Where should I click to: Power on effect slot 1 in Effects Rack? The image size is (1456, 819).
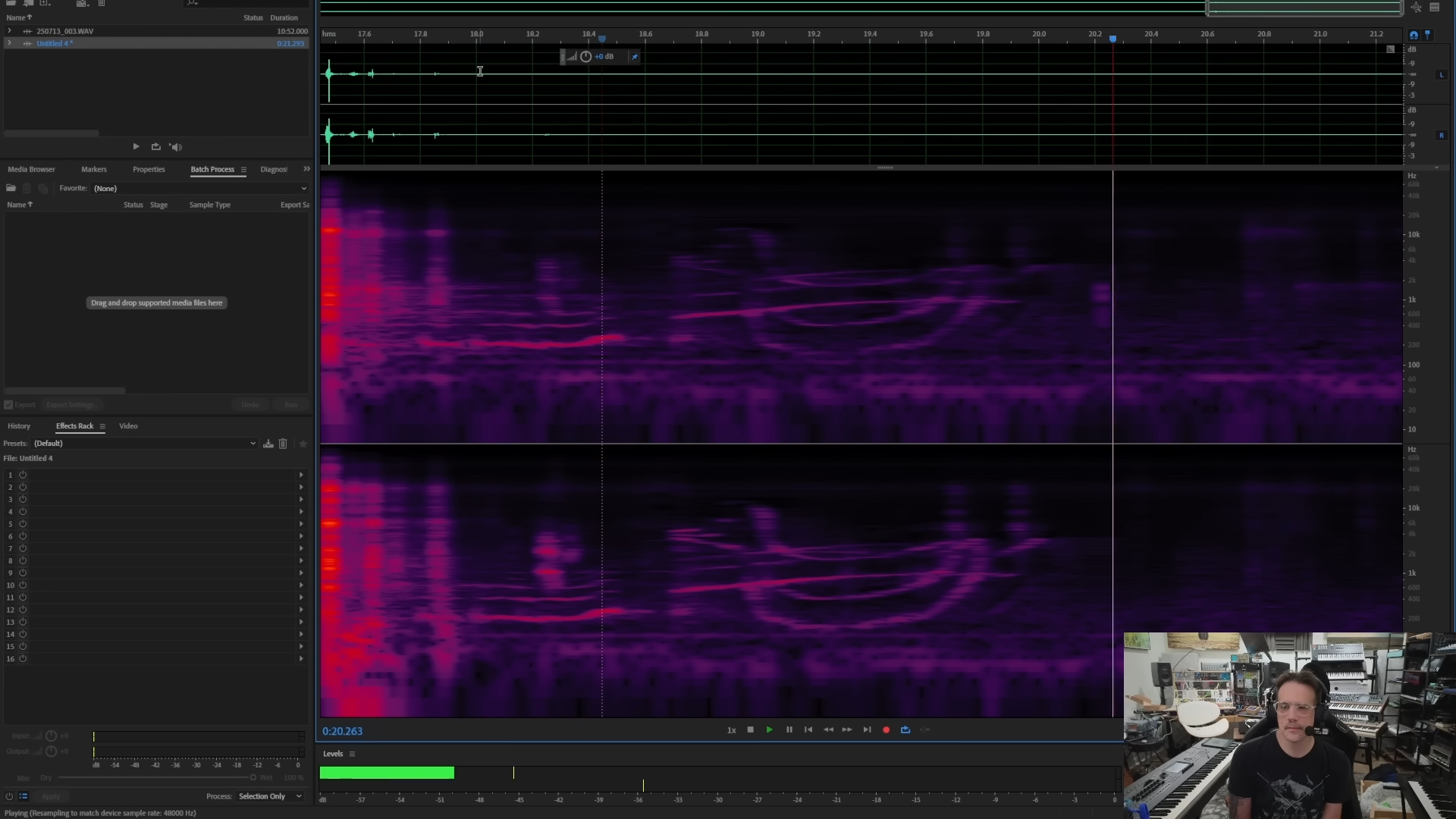[23, 475]
